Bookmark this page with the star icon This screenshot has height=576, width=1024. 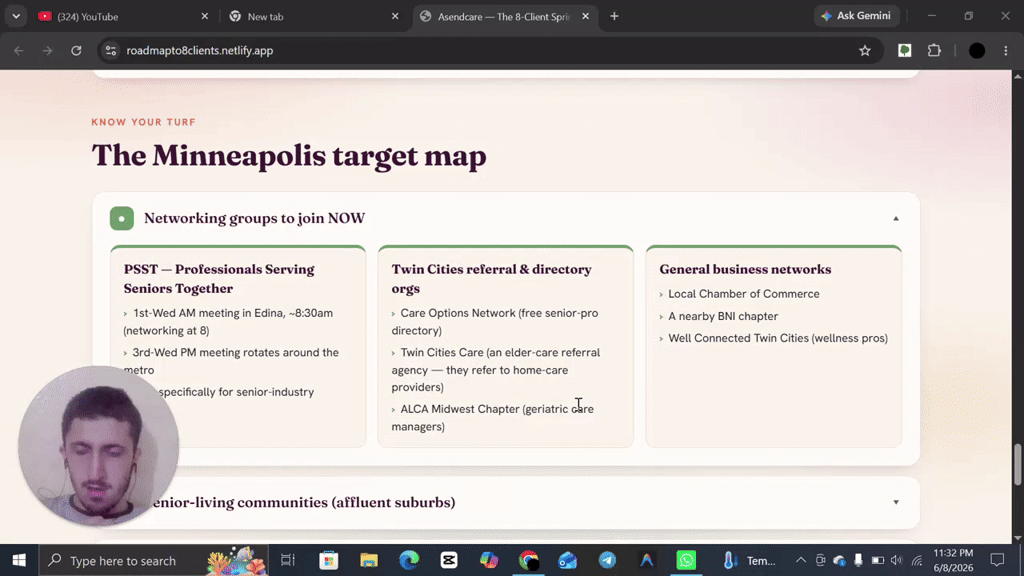click(x=865, y=50)
